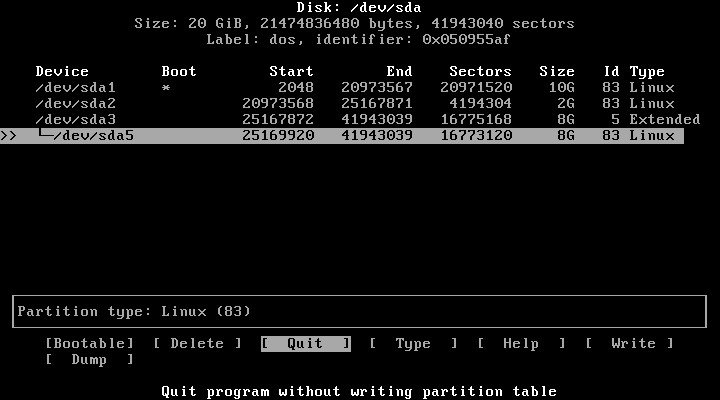This screenshot has height=400, width=720.
Task: Click start sector value 2048
Action: pos(296,87)
